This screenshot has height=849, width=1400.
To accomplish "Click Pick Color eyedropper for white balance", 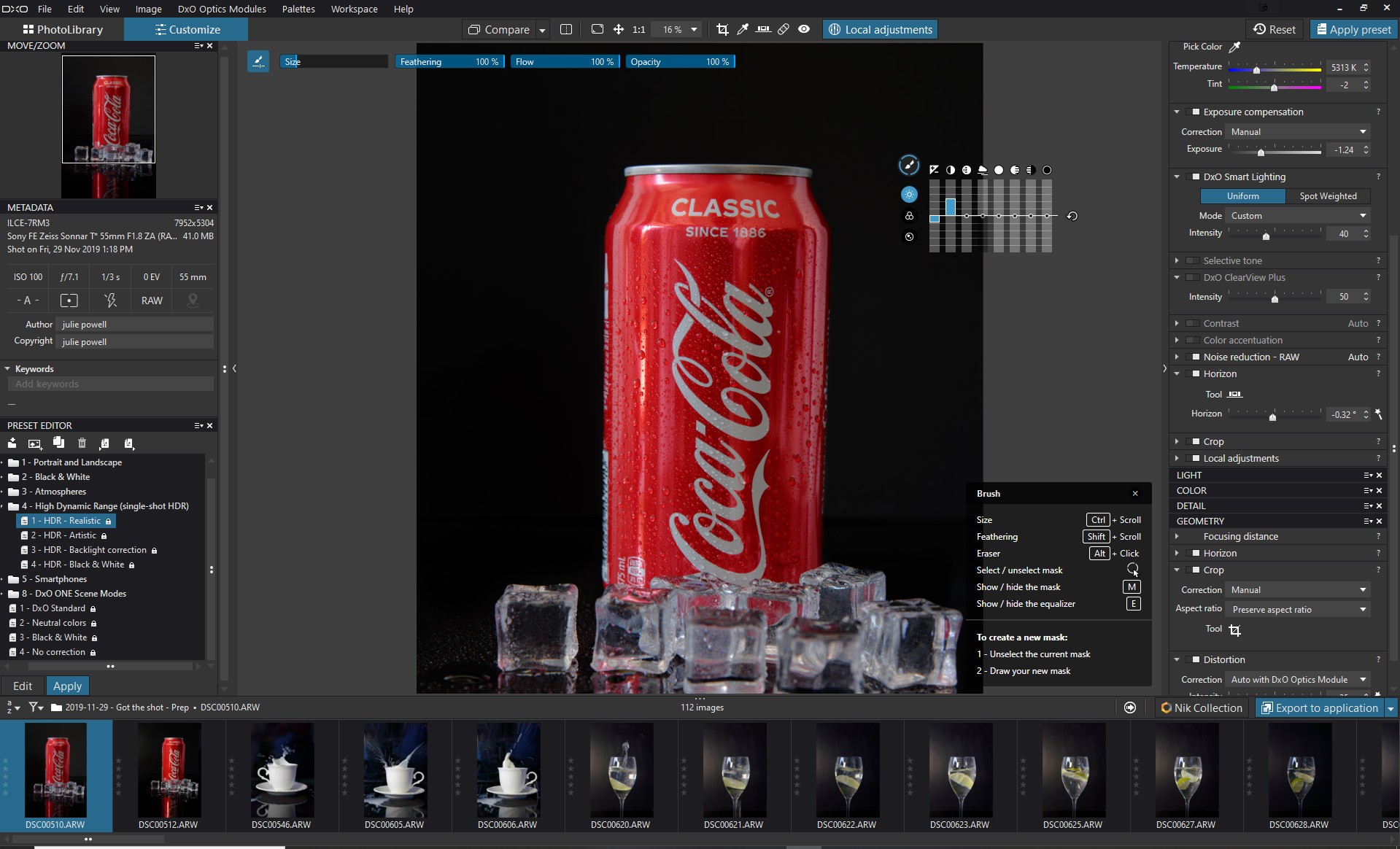I will (1234, 47).
